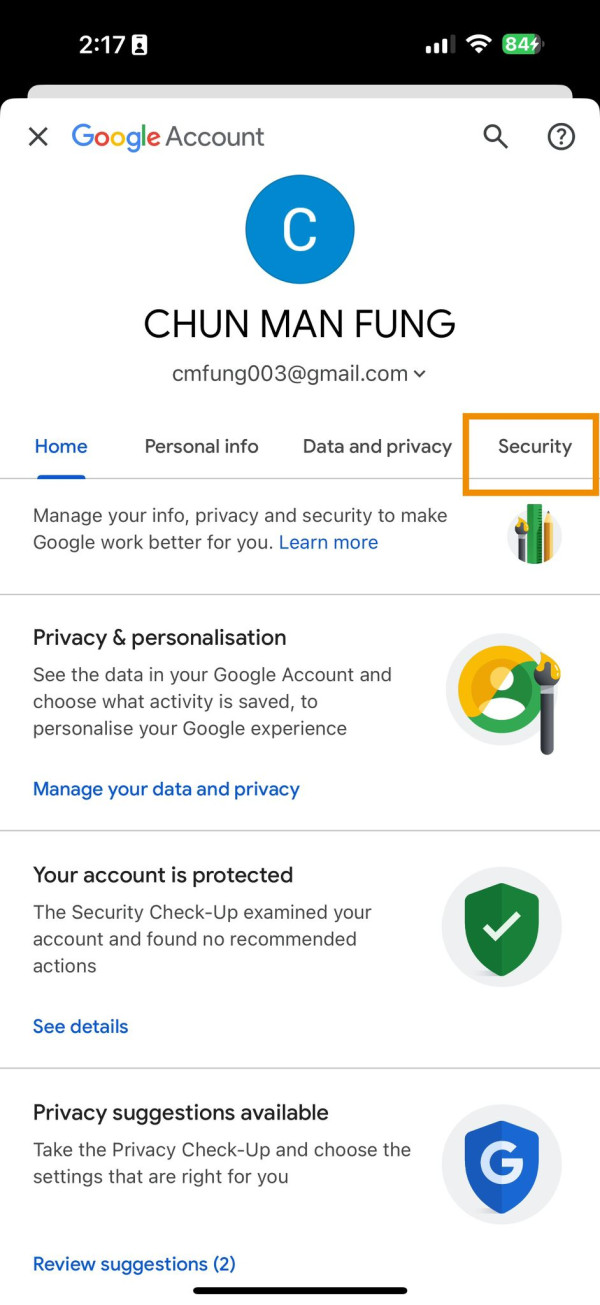600x1305 pixels.
Task: Open the Learn more link
Action: pyautogui.click(x=328, y=541)
